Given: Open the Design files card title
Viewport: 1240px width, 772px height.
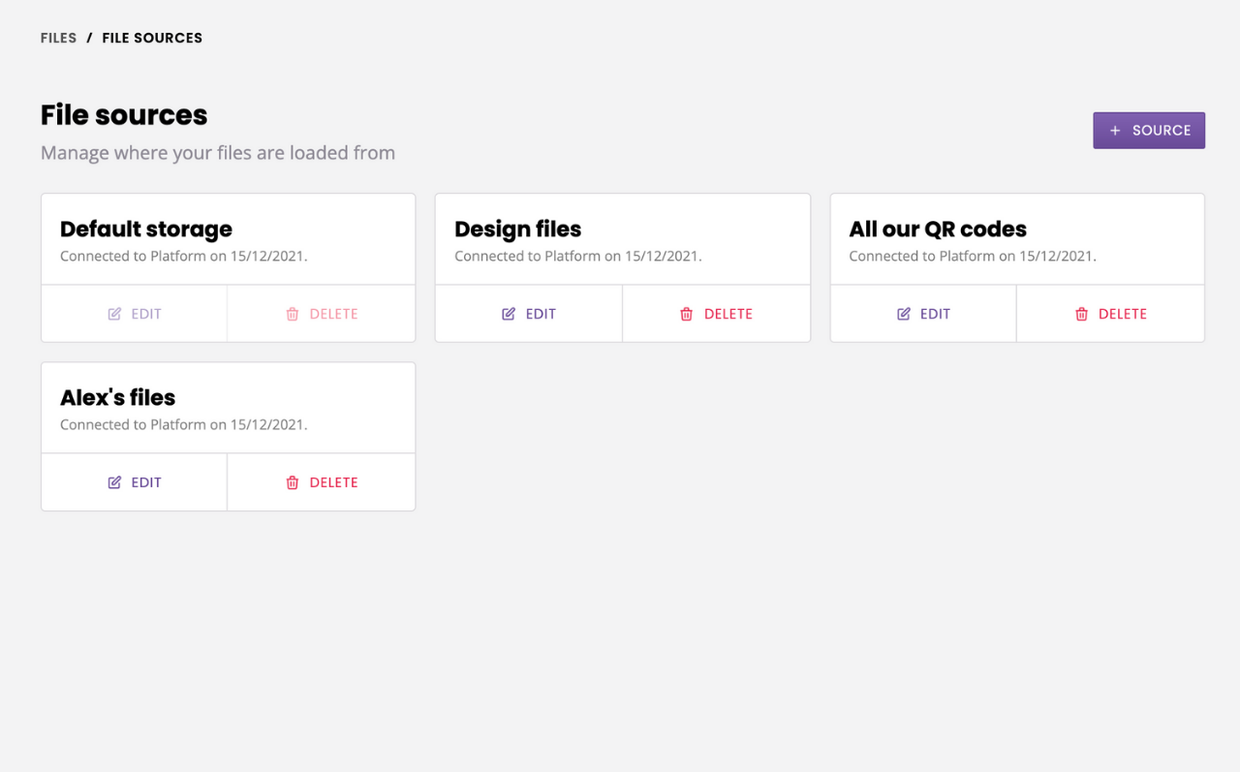Looking at the screenshot, I should [518, 229].
